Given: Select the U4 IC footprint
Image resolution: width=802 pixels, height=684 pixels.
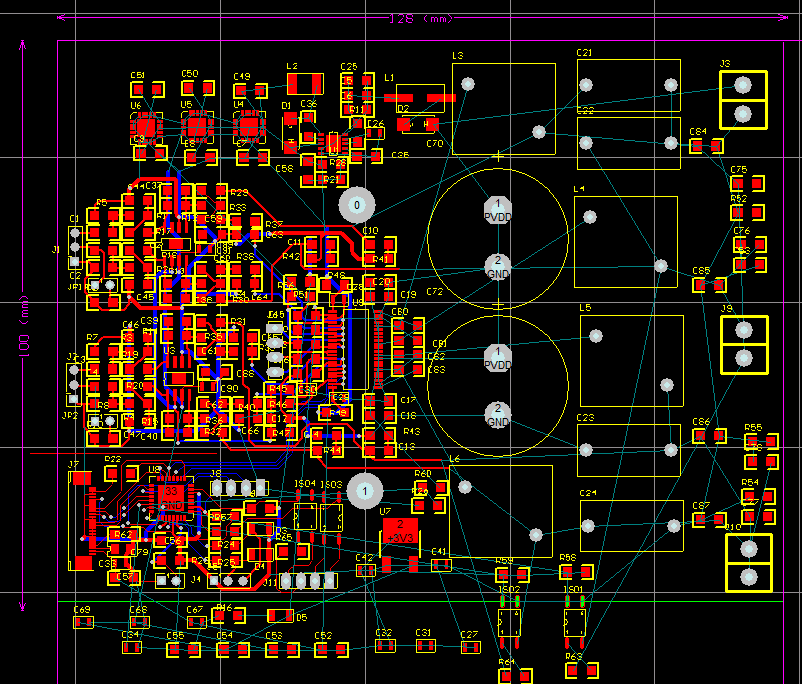Looking at the screenshot, I should pos(247,126).
